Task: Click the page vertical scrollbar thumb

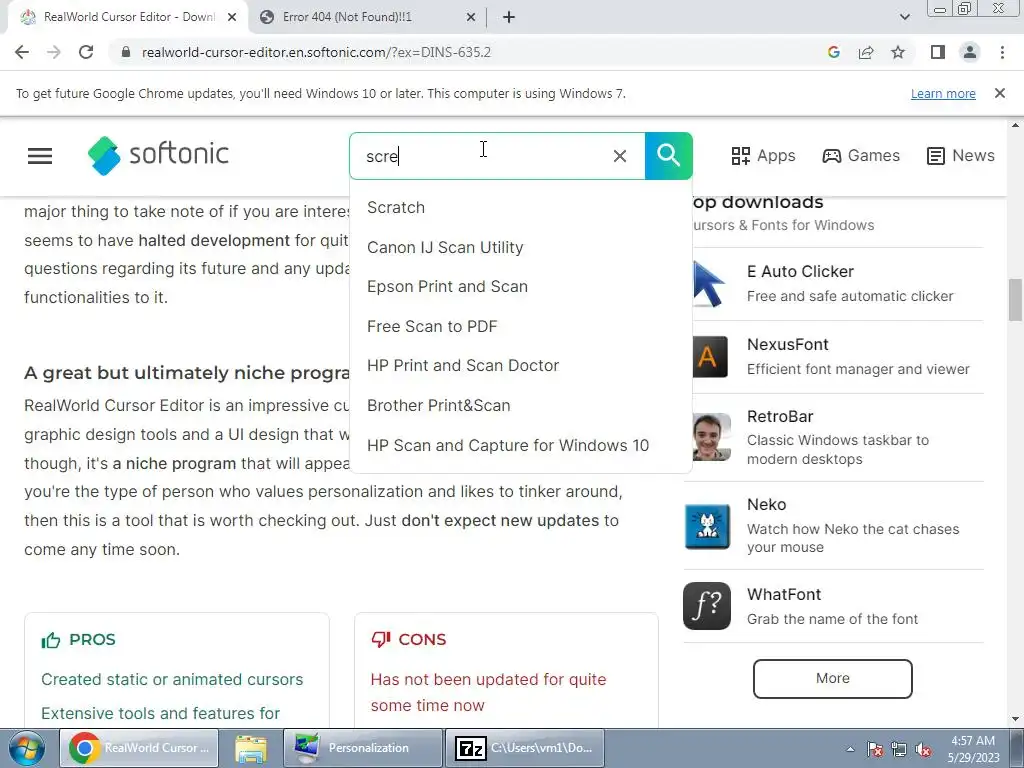Action: tap(1016, 300)
